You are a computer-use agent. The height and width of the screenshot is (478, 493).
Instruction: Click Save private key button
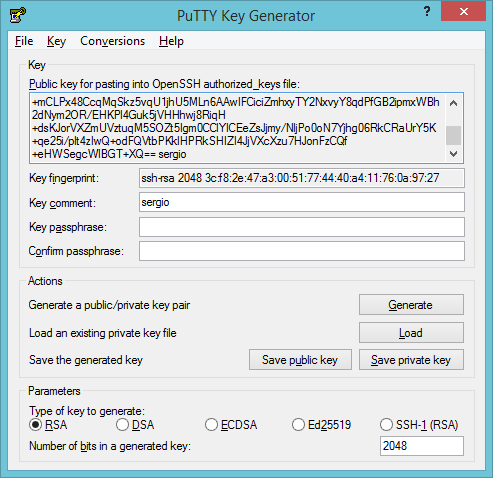(x=411, y=360)
